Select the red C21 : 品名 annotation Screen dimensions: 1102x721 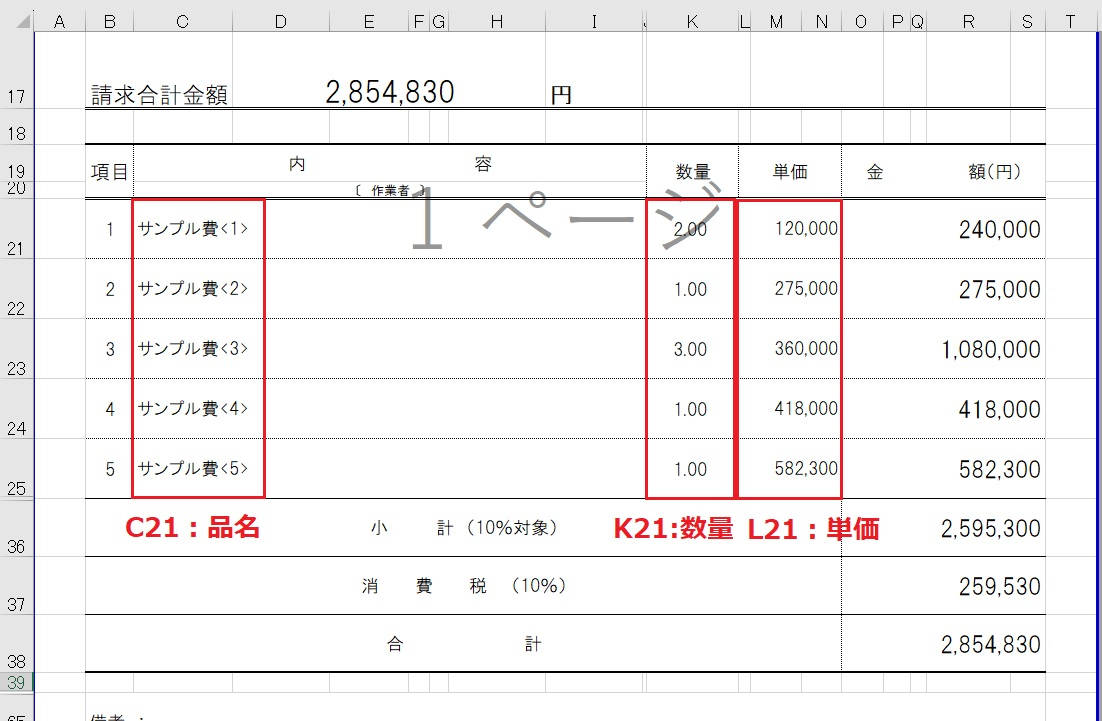192,529
